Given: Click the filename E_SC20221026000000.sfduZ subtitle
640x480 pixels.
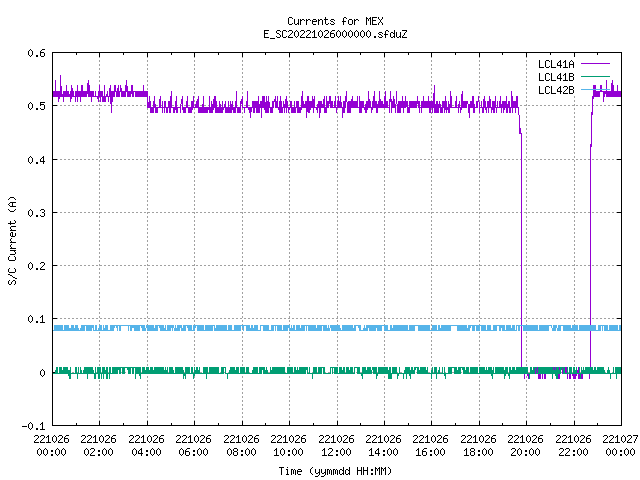Looking at the screenshot, I should 335,34.
